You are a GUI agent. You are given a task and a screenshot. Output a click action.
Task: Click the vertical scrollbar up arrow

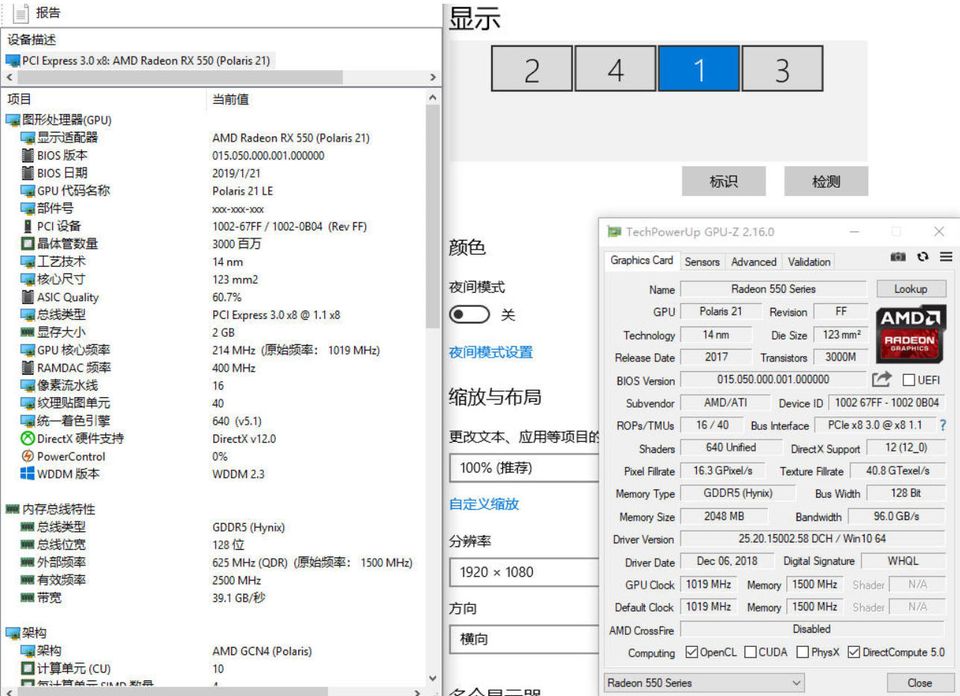coord(432,98)
